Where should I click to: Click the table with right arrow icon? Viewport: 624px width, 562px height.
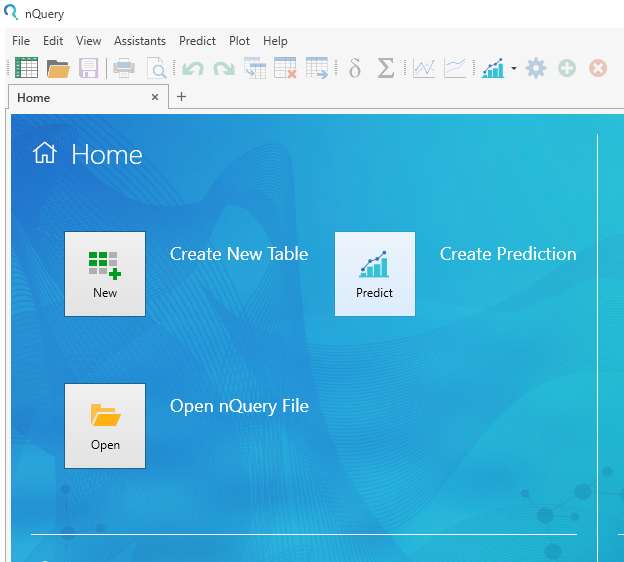coord(317,68)
